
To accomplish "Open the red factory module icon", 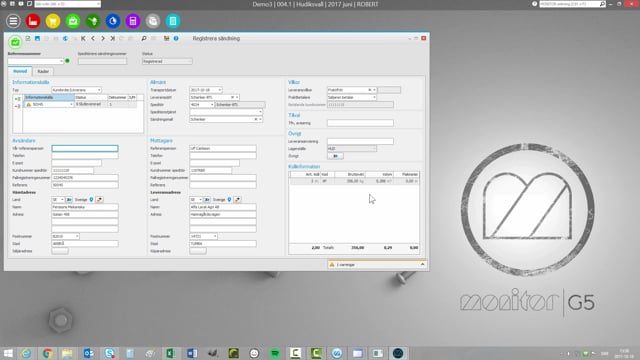I will pyautogui.click(x=33, y=21).
